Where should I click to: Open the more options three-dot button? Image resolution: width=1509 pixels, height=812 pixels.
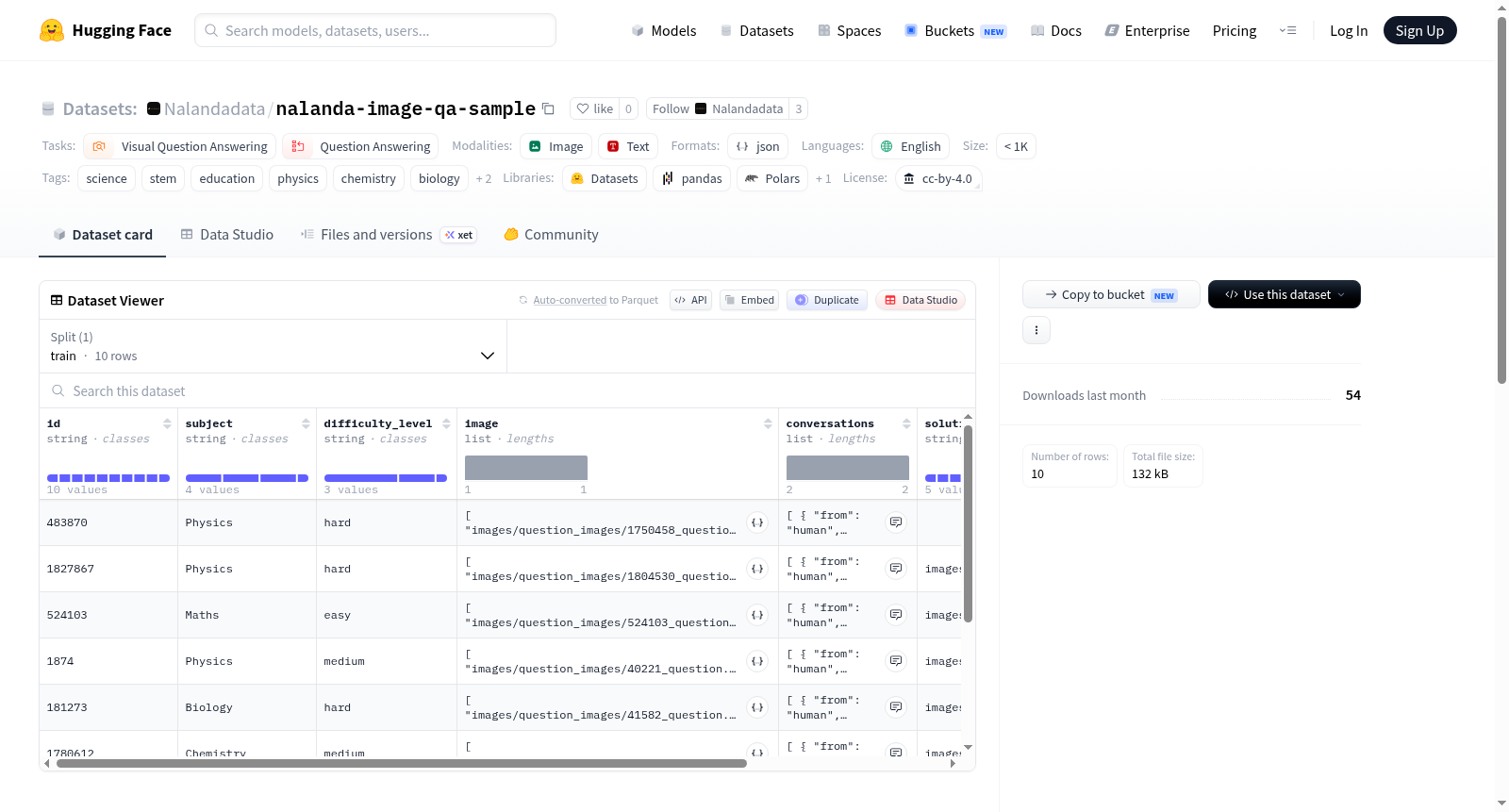point(1036,330)
